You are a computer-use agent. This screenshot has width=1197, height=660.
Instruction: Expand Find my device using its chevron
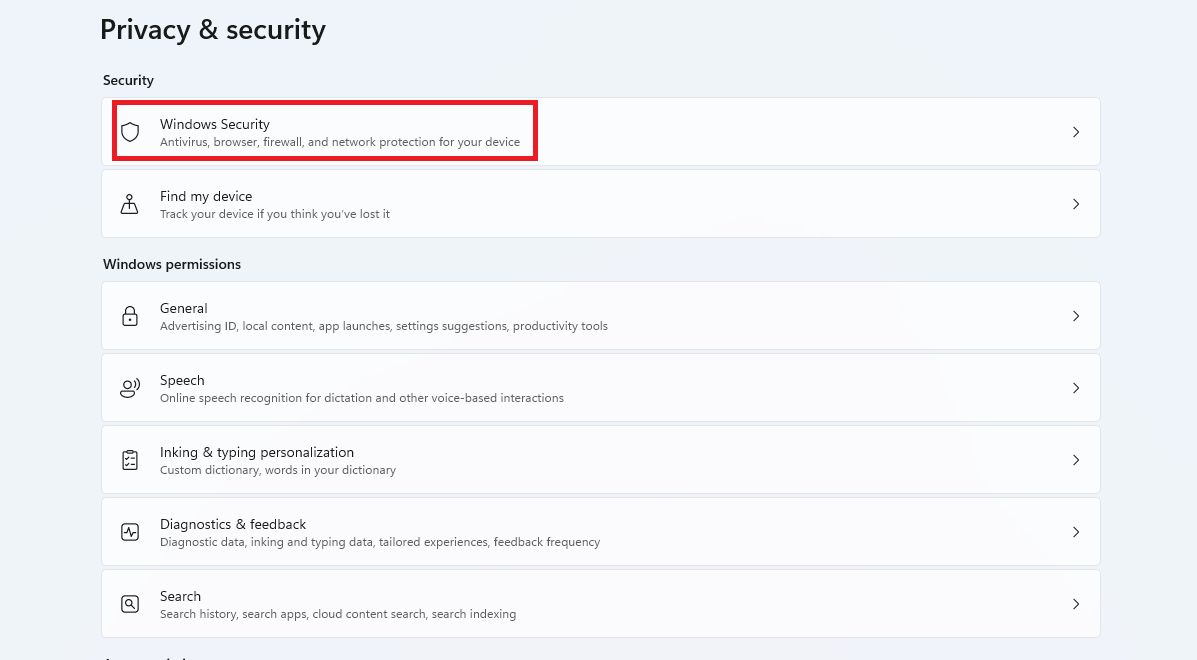1076,204
